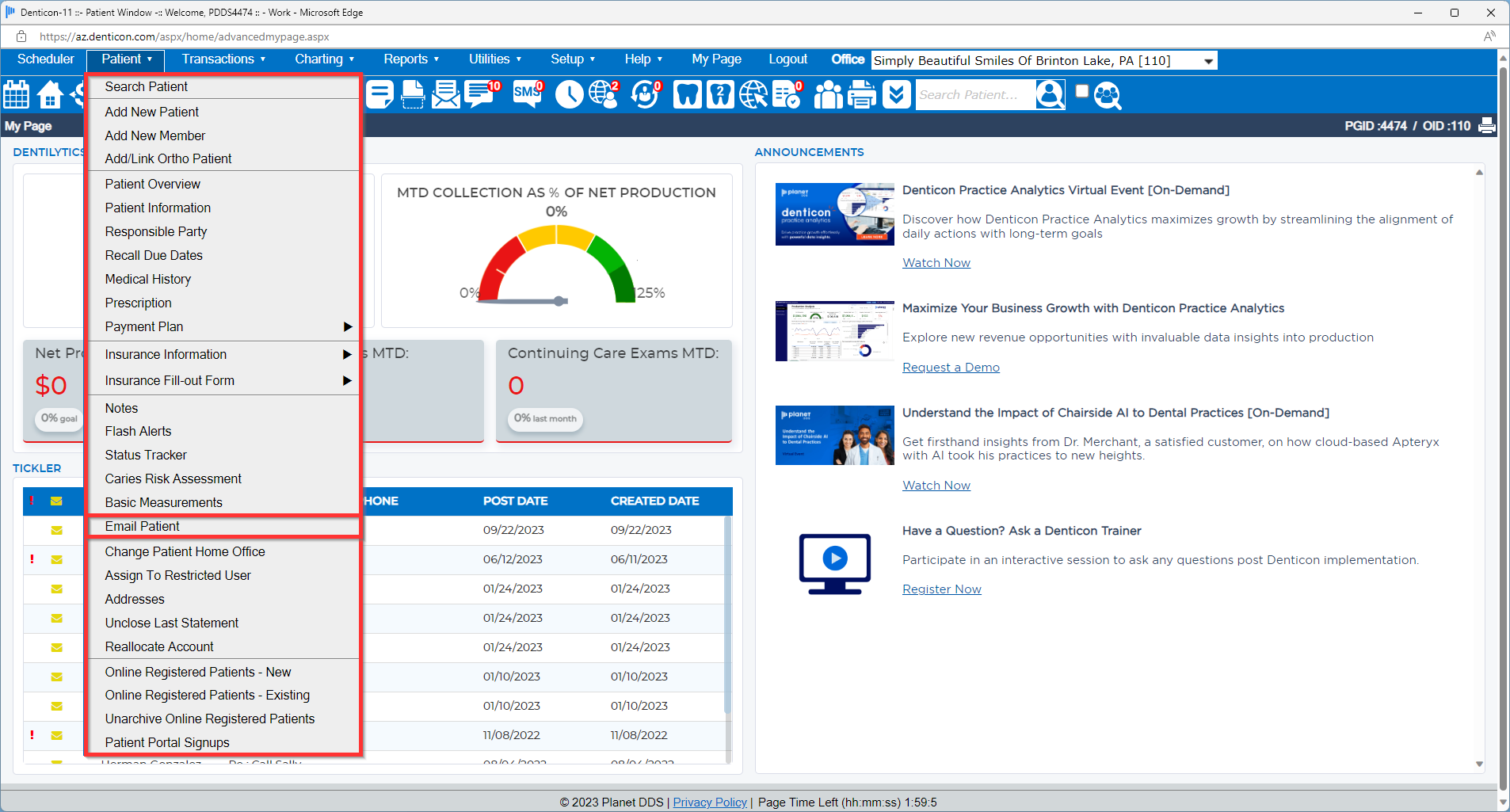Expand the Payment Plan submenu arrow

pos(347,326)
